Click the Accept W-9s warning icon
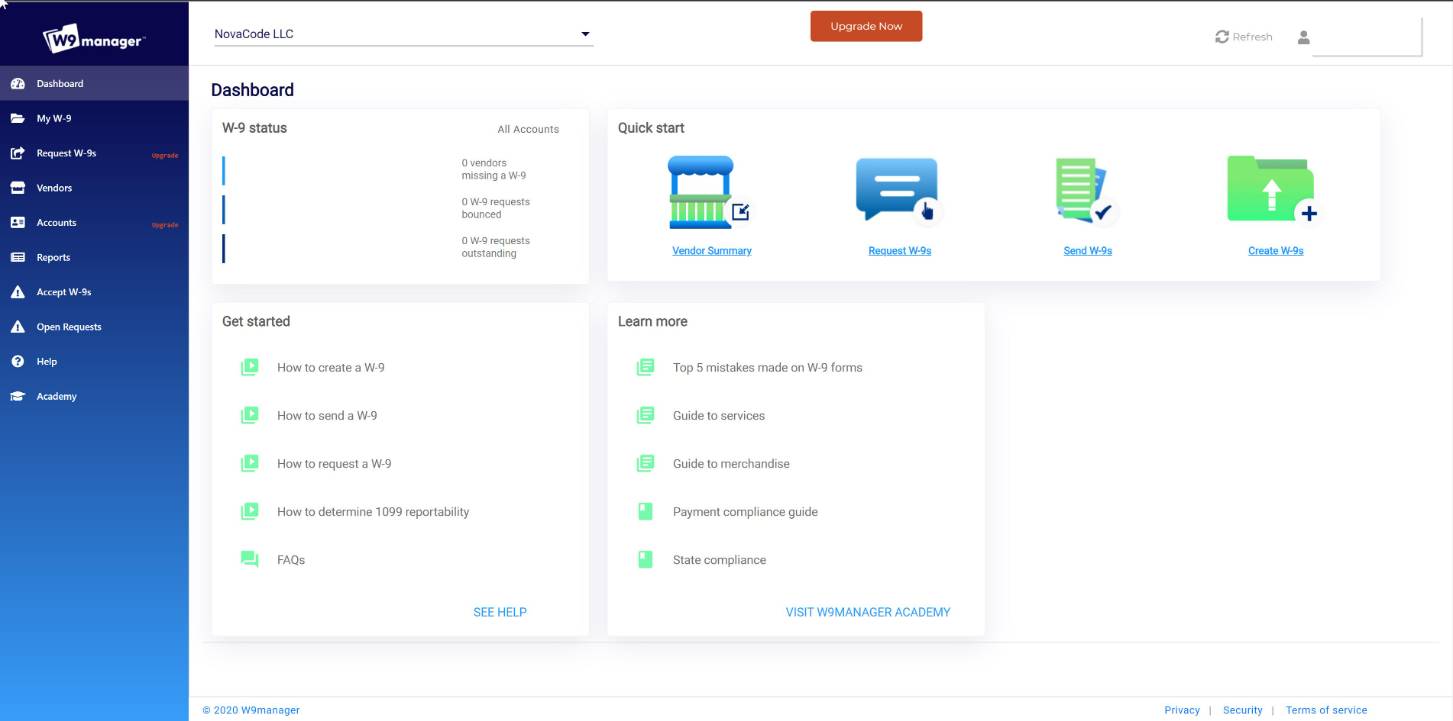The image size is (1453, 721). pyautogui.click(x=17, y=292)
